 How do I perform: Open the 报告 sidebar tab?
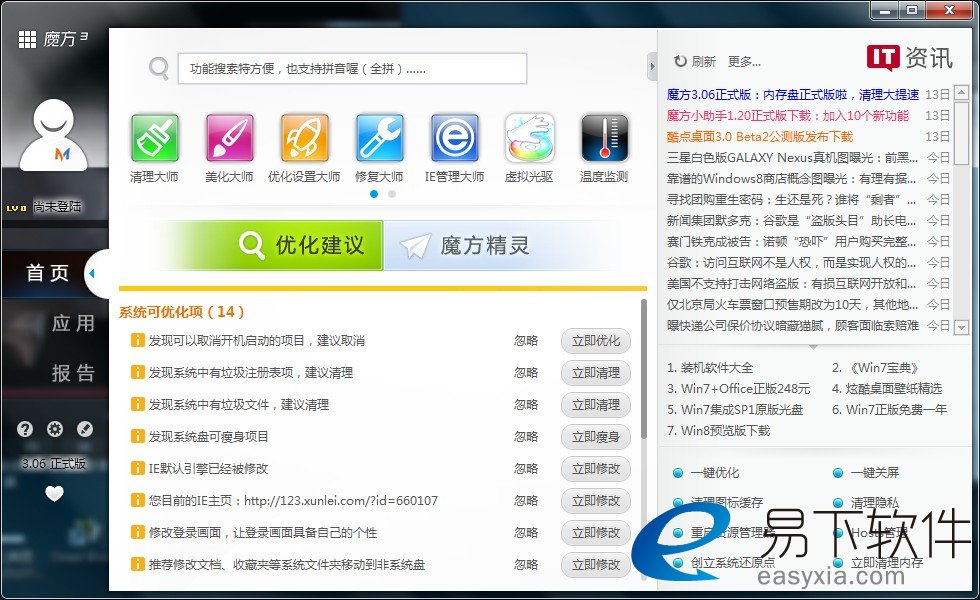(73, 373)
